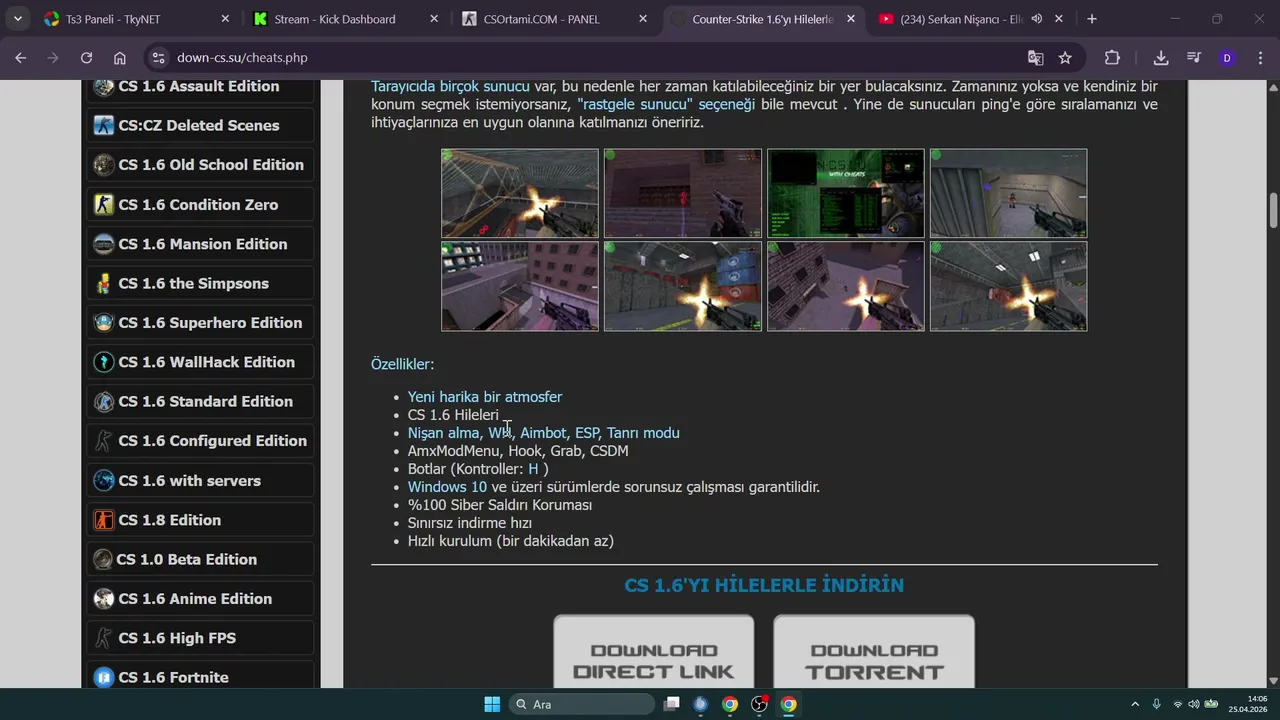Switch to CSOrtami.COM - PANEL tab
Viewport: 1280px width, 720px height.
coord(555,19)
